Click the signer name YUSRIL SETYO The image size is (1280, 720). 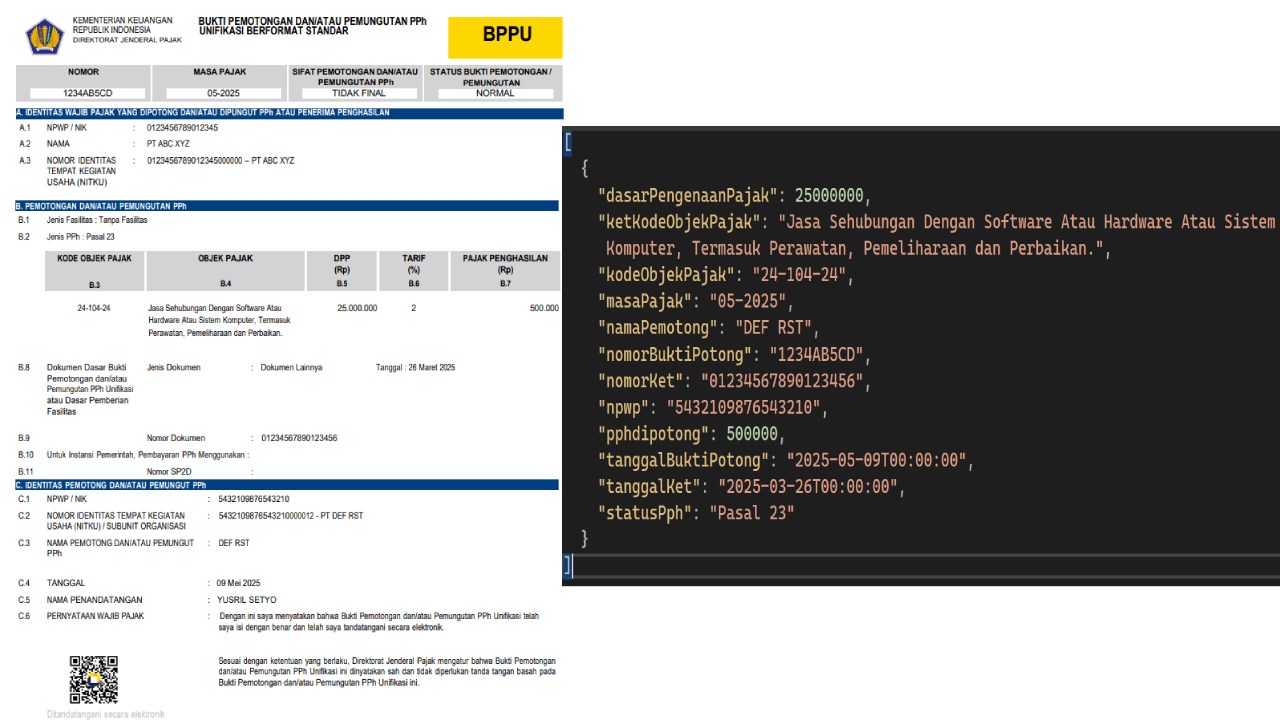[247, 600]
